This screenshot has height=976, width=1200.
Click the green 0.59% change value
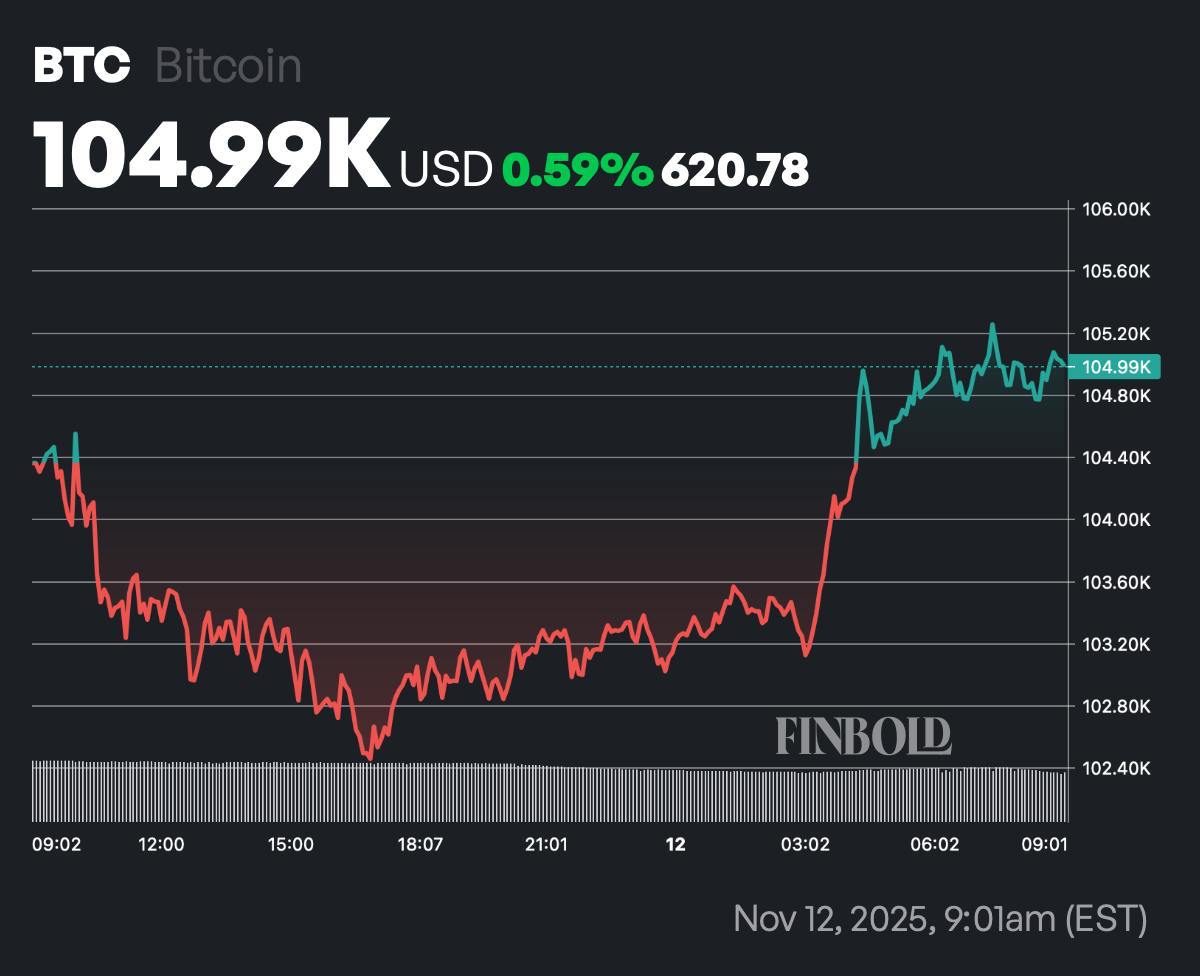point(577,170)
